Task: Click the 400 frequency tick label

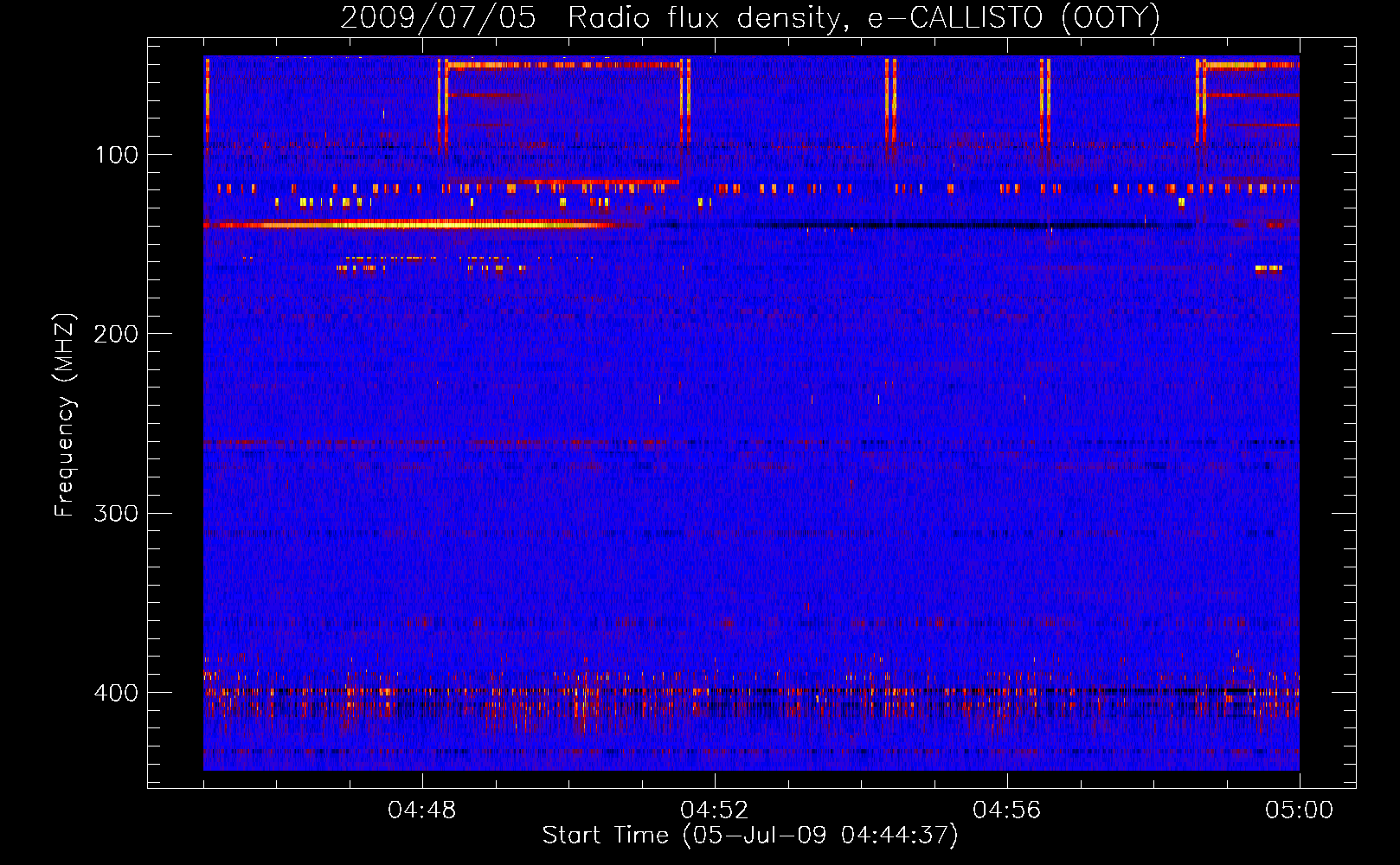Action: pos(116,693)
